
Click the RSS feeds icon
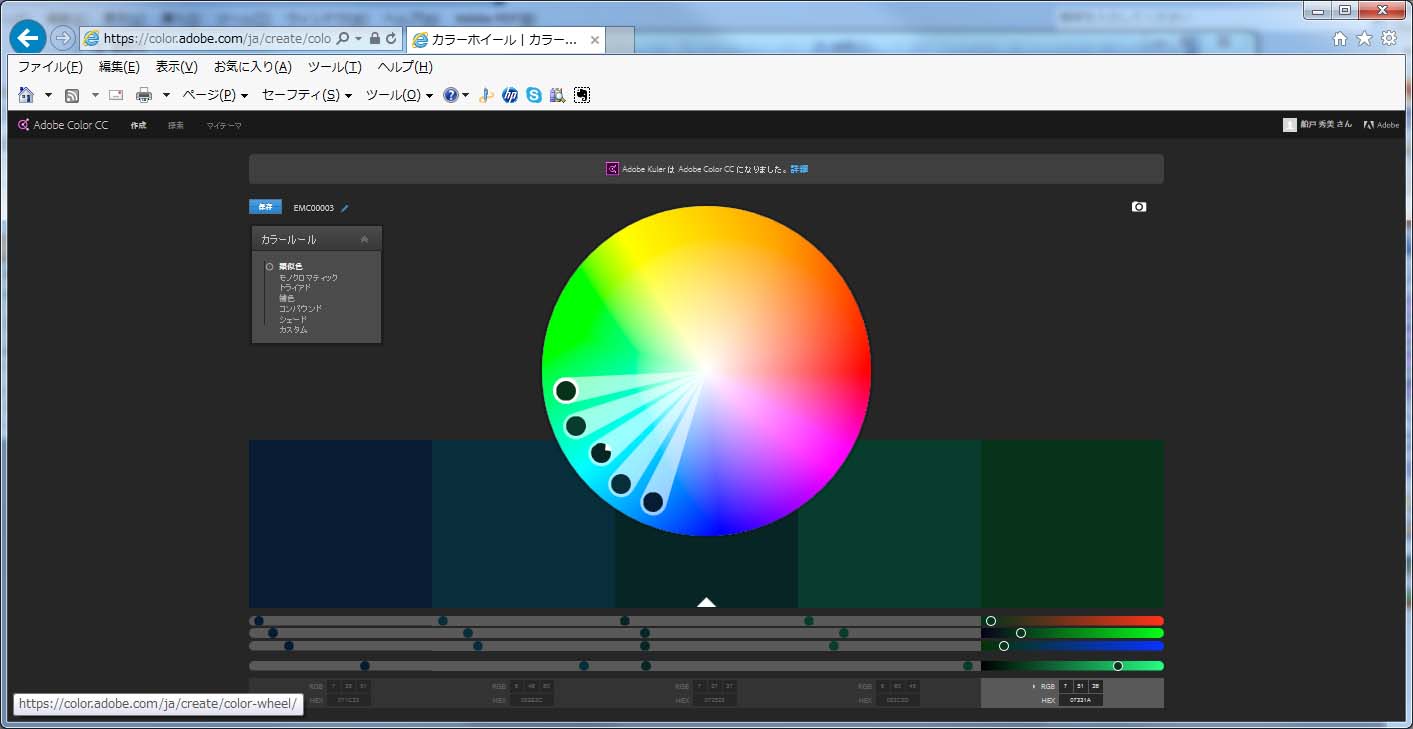pos(72,95)
